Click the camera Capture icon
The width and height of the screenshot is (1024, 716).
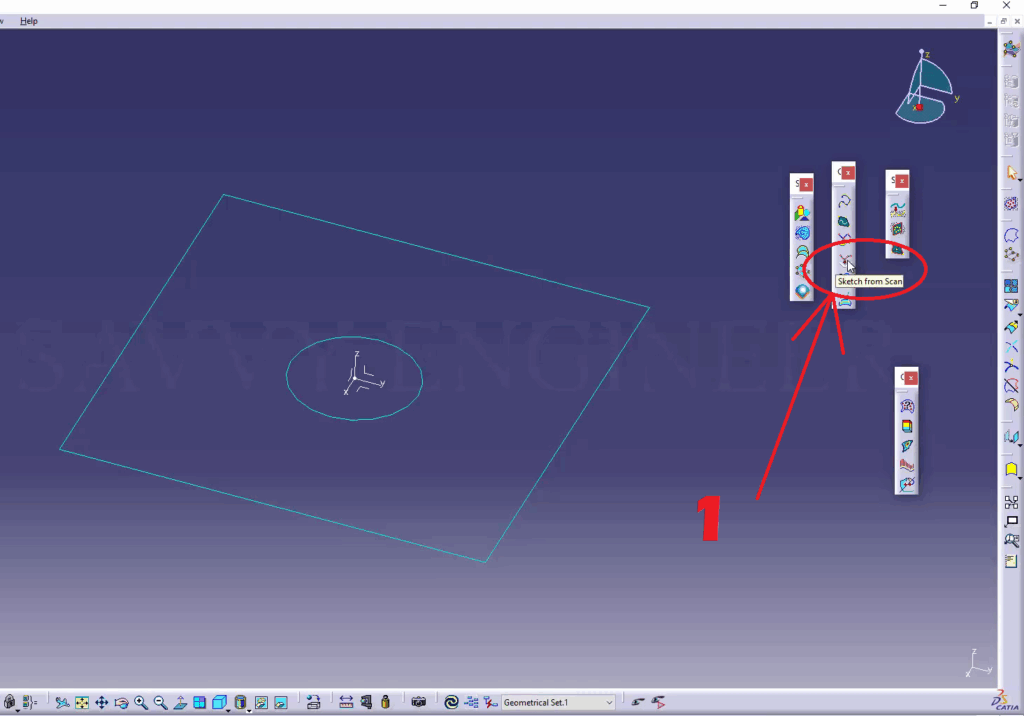tap(418, 703)
